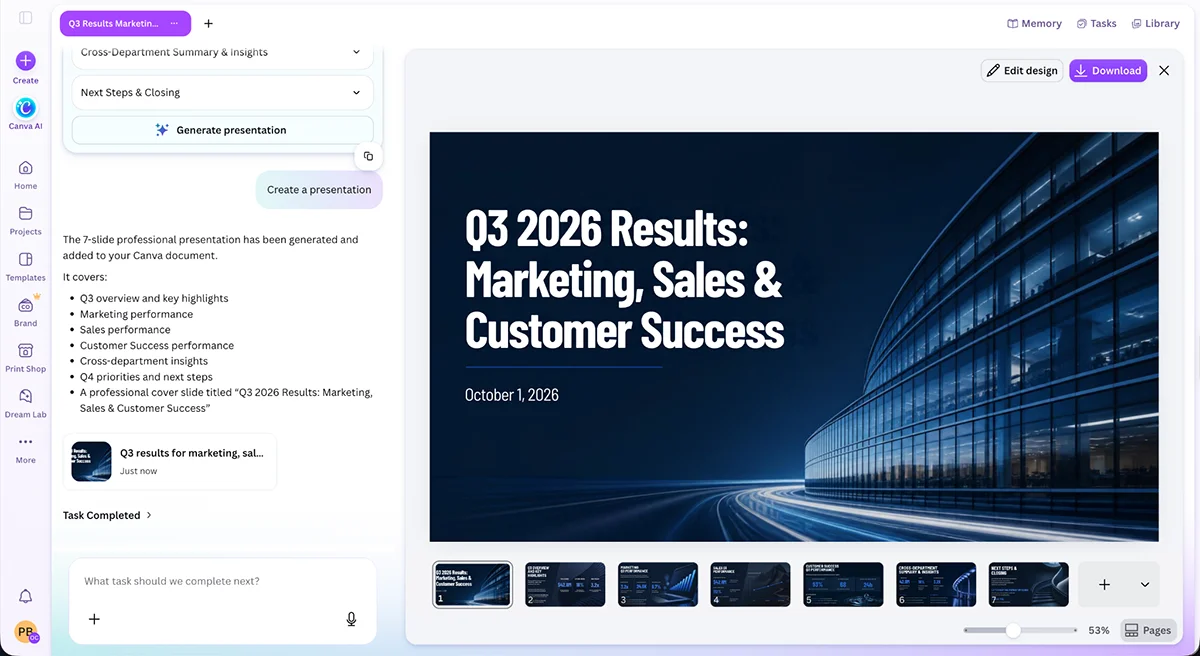Open Canva AI from sidebar
This screenshot has height=656, width=1200.
26,108
